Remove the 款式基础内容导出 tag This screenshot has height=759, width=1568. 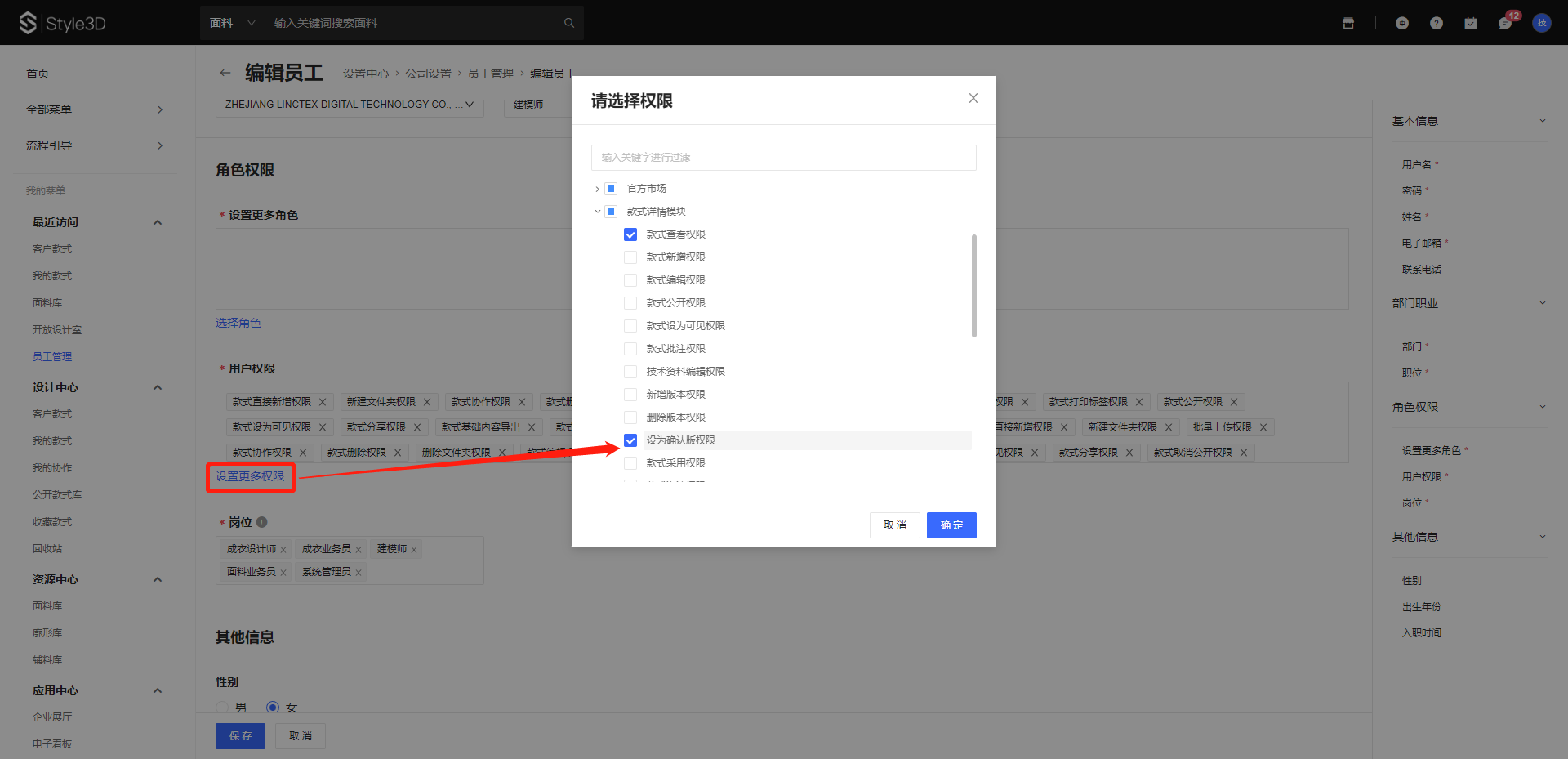coord(532,427)
